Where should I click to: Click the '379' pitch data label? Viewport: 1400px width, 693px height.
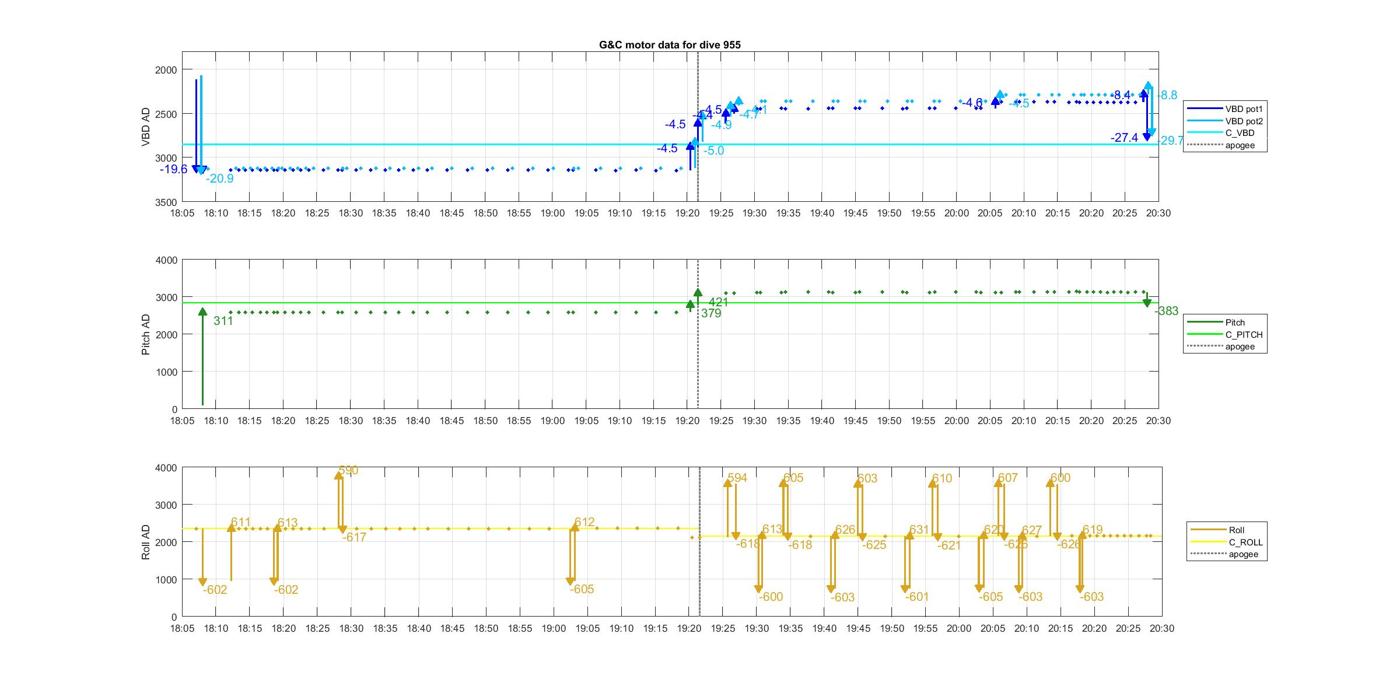pyautogui.click(x=711, y=313)
